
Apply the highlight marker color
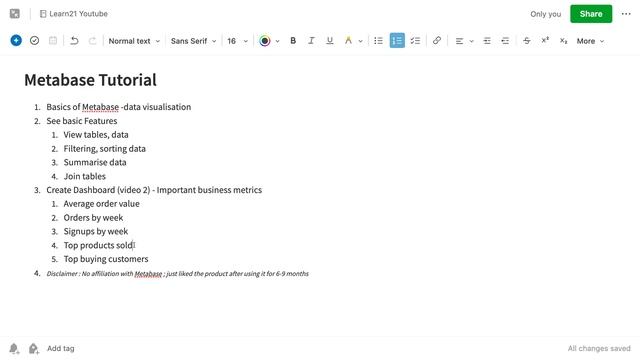click(x=348, y=40)
